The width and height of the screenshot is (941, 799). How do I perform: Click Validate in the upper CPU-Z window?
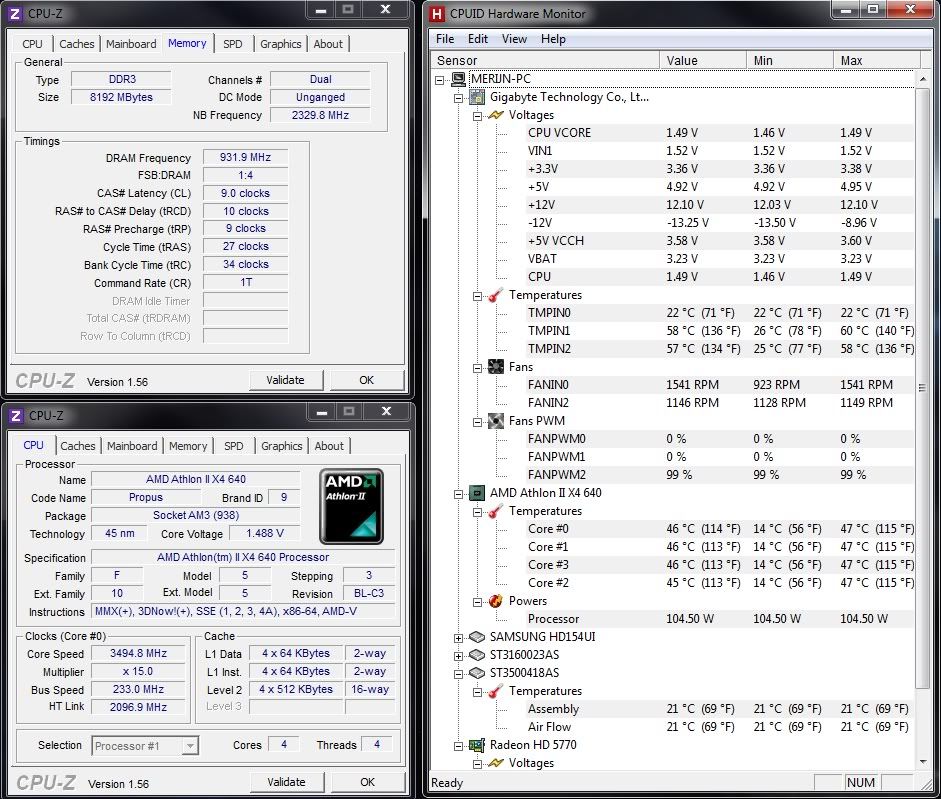click(286, 380)
